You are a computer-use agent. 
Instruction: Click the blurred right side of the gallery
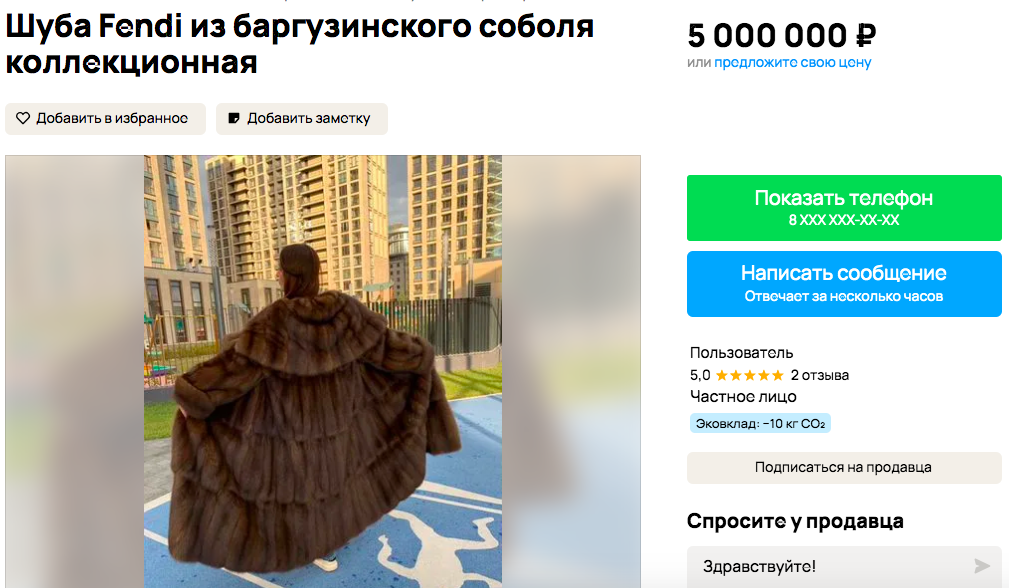[571, 371]
